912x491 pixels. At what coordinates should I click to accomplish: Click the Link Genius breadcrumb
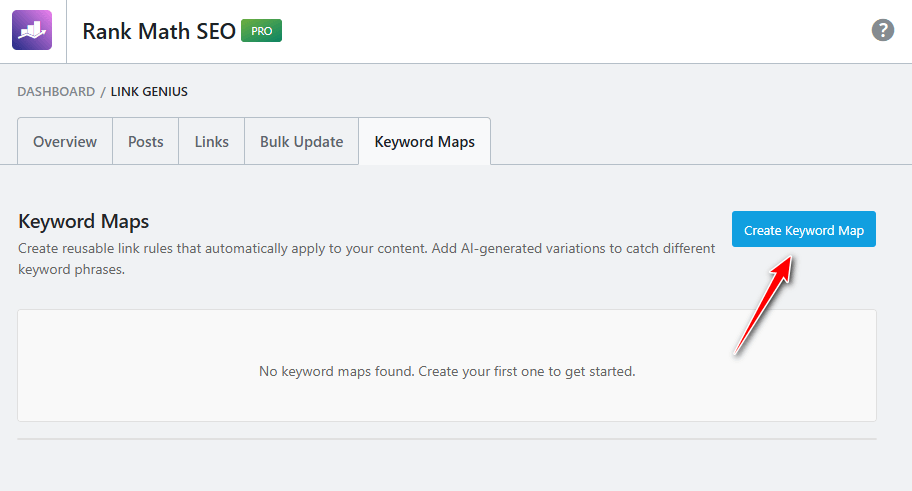[149, 91]
